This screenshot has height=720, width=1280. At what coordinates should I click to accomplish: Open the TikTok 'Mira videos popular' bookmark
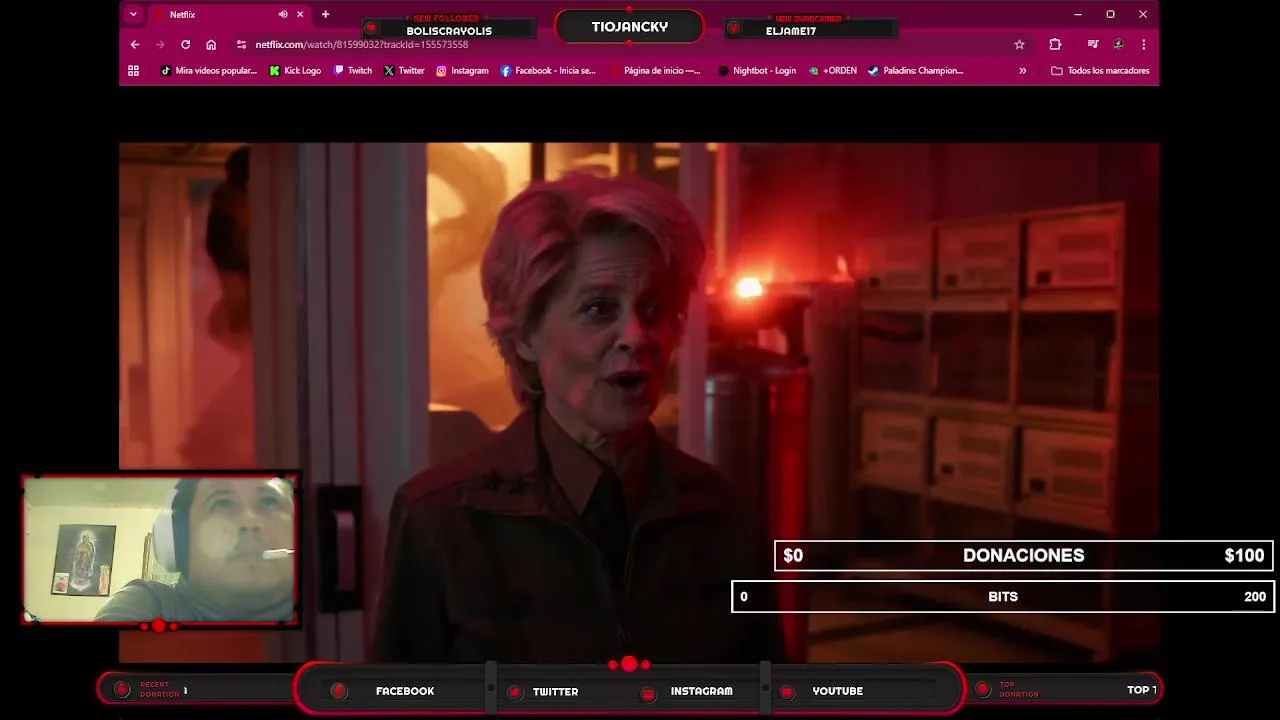coord(209,71)
